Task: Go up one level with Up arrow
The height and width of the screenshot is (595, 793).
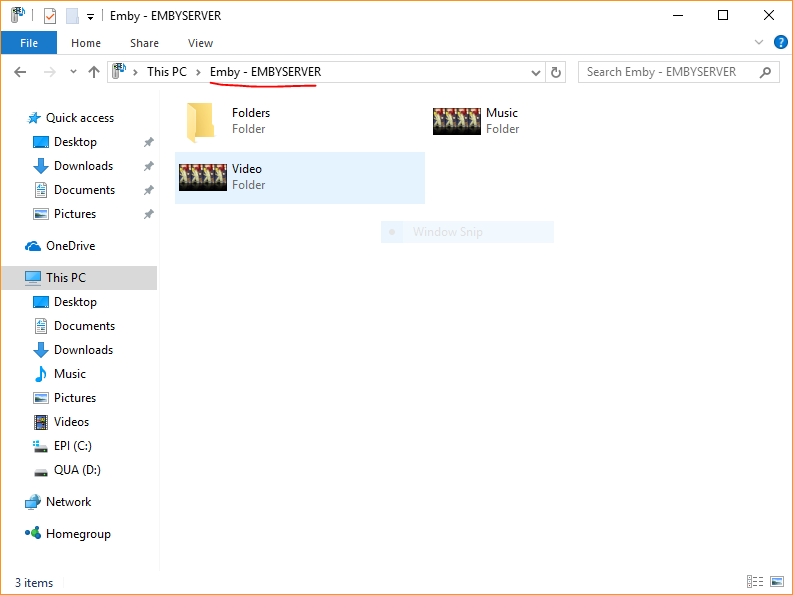Action: pos(94,72)
